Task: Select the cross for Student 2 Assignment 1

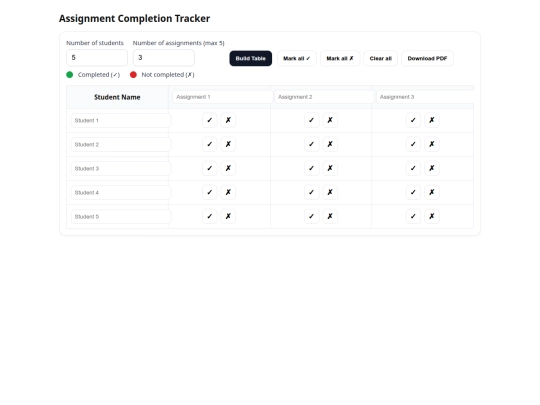Action: click(228, 144)
